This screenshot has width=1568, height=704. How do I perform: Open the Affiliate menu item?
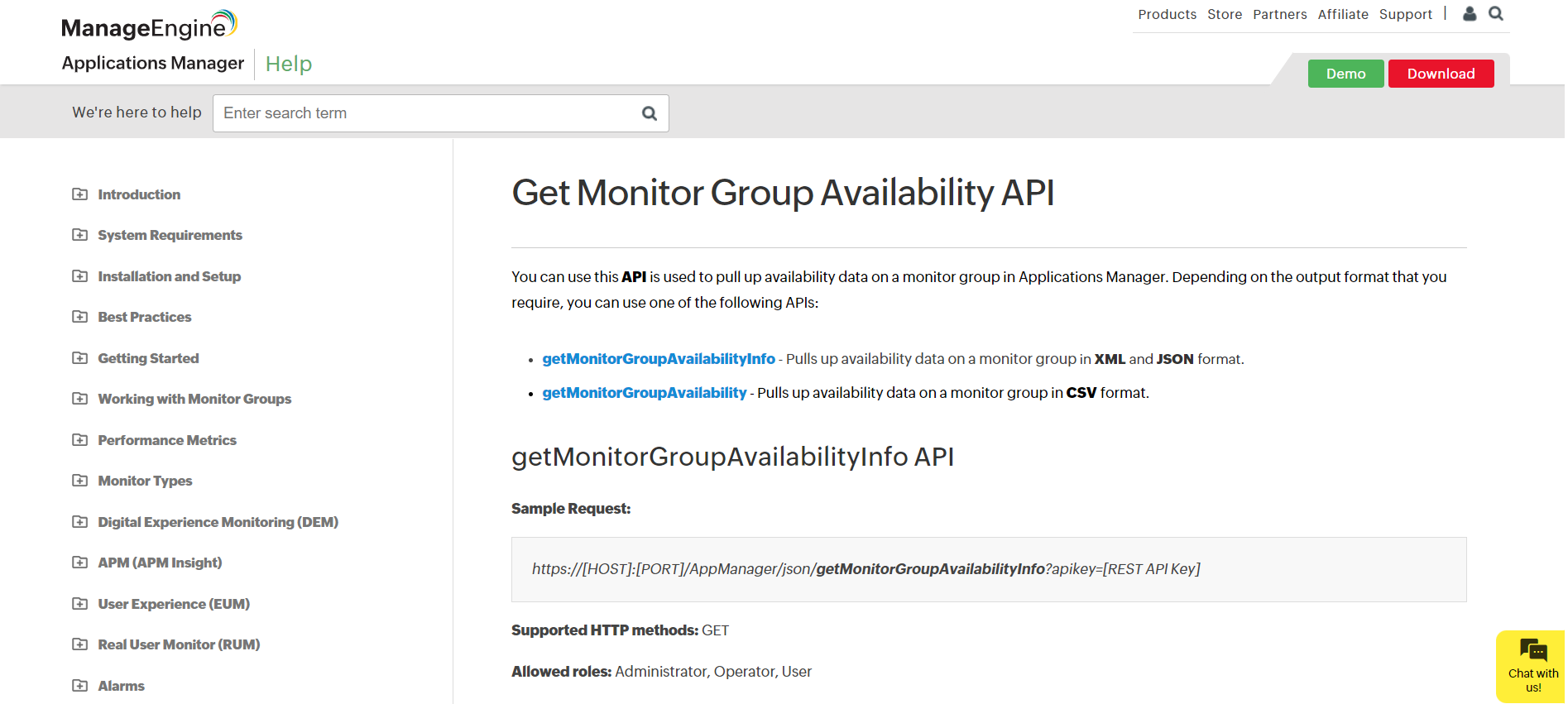[1343, 14]
